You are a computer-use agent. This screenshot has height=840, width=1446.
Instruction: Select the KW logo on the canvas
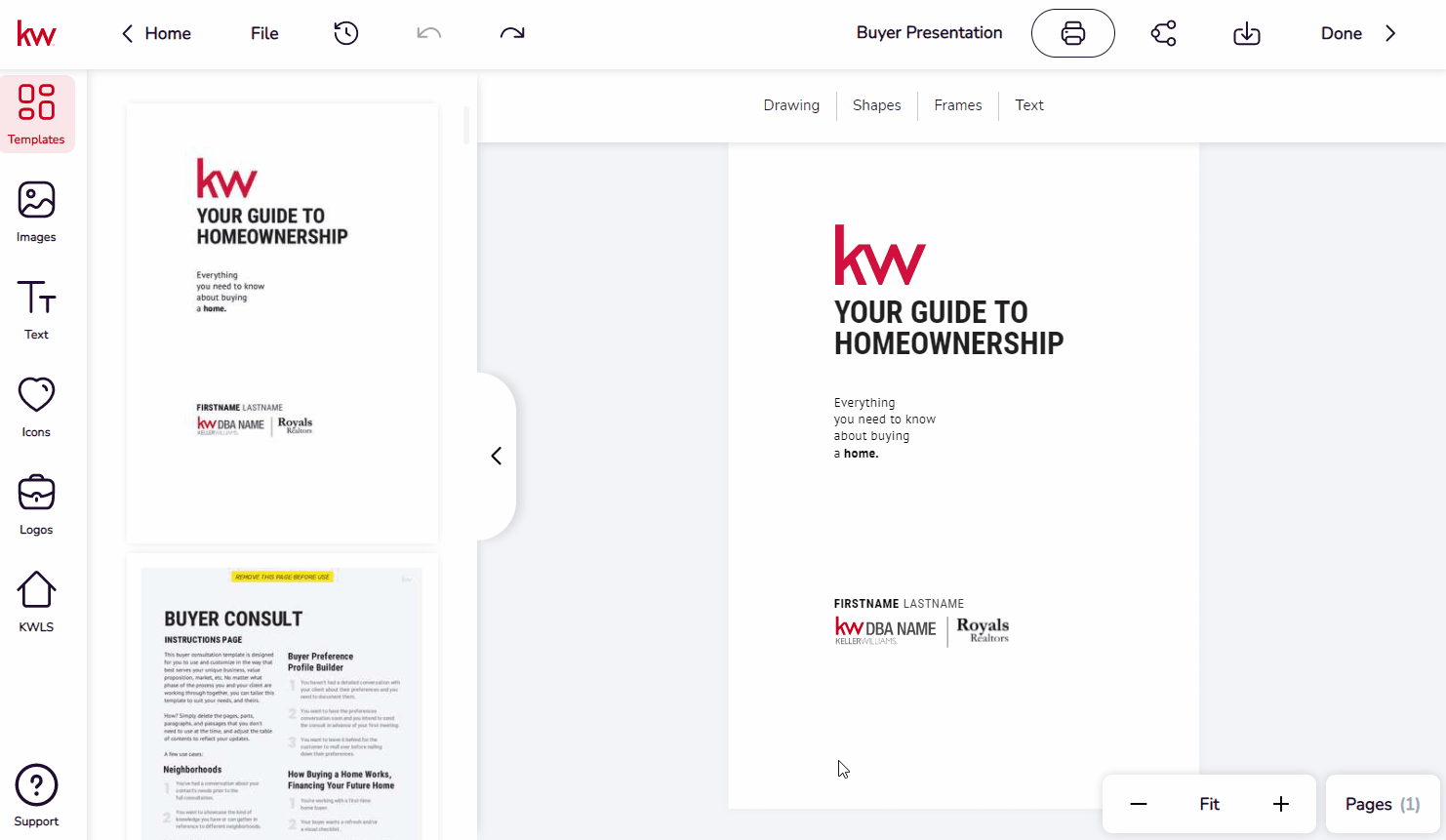click(x=879, y=255)
